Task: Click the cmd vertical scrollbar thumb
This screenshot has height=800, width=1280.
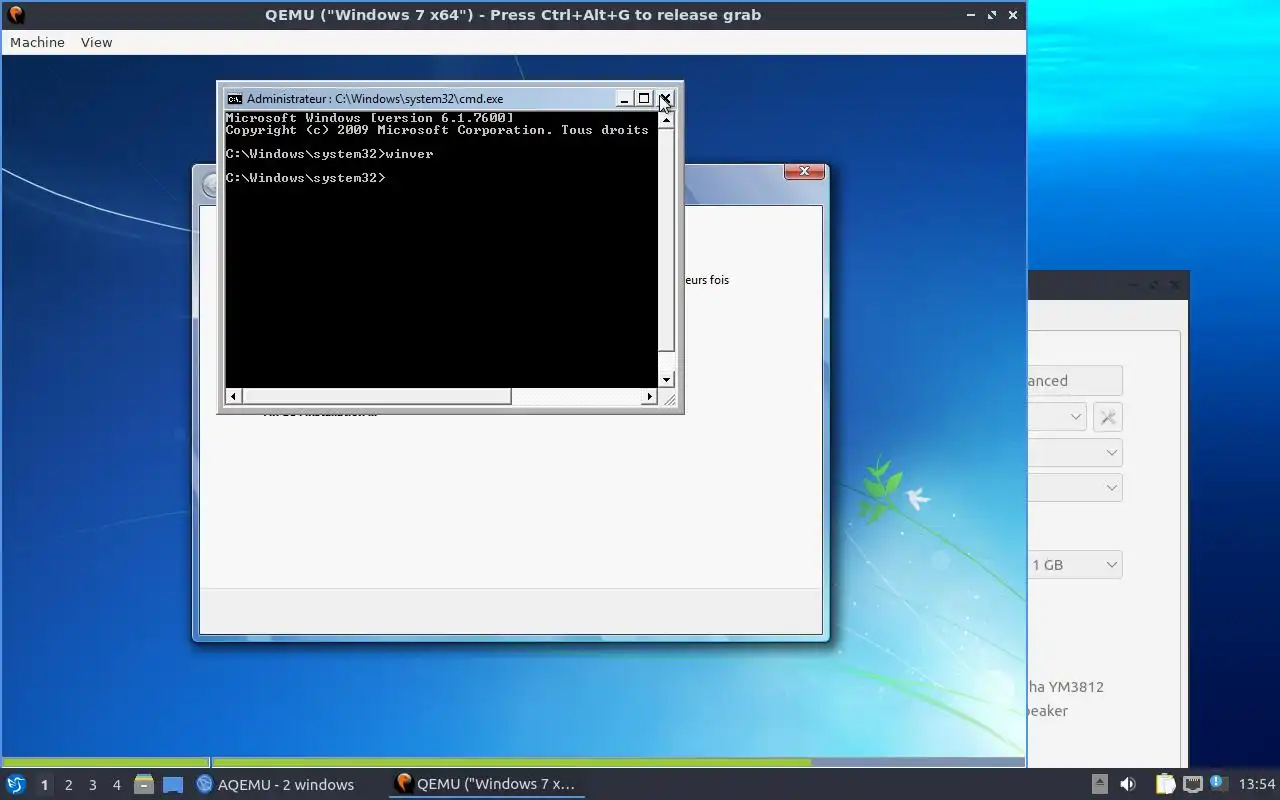Action: point(667,240)
